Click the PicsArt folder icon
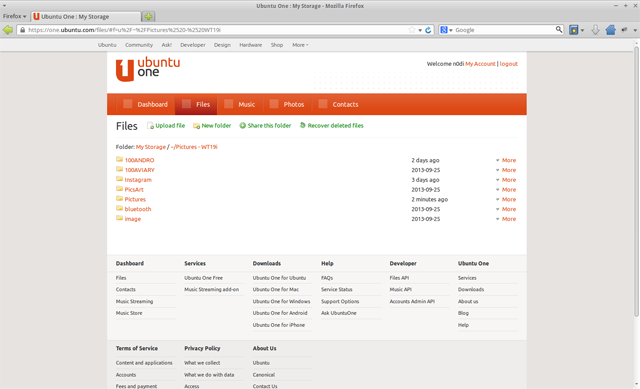The image size is (640, 389). tap(119, 189)
